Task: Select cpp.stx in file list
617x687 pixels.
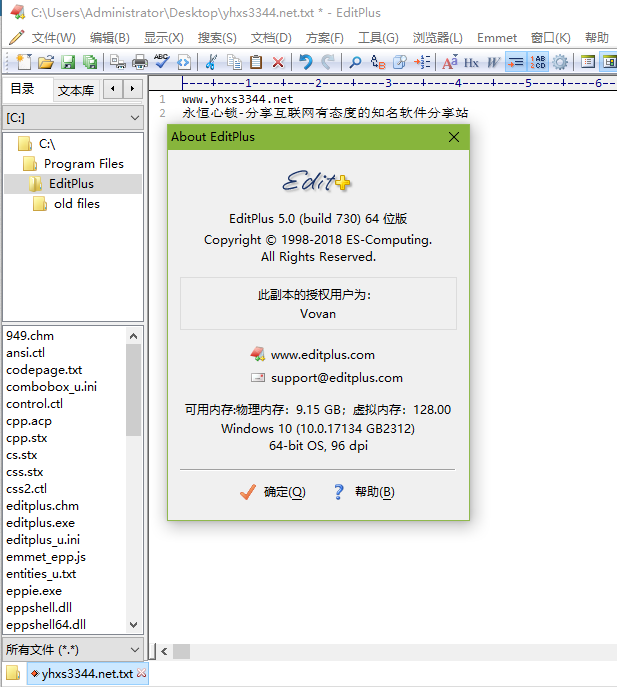Action: (26, 438)
